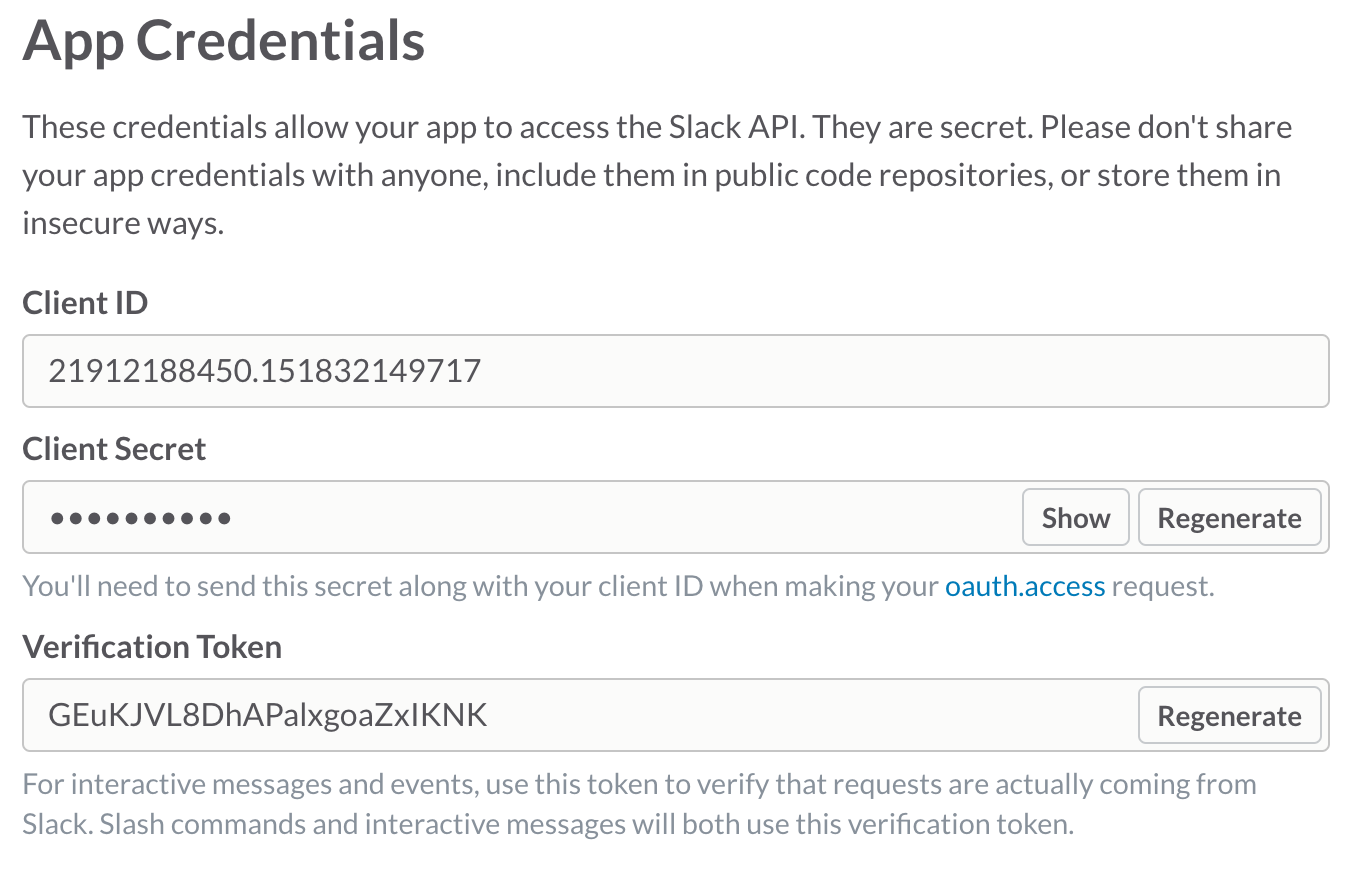Click the App Credentials heading
Image resolution: width=1354 pixels, height=872 pixels.
[224, 42]
